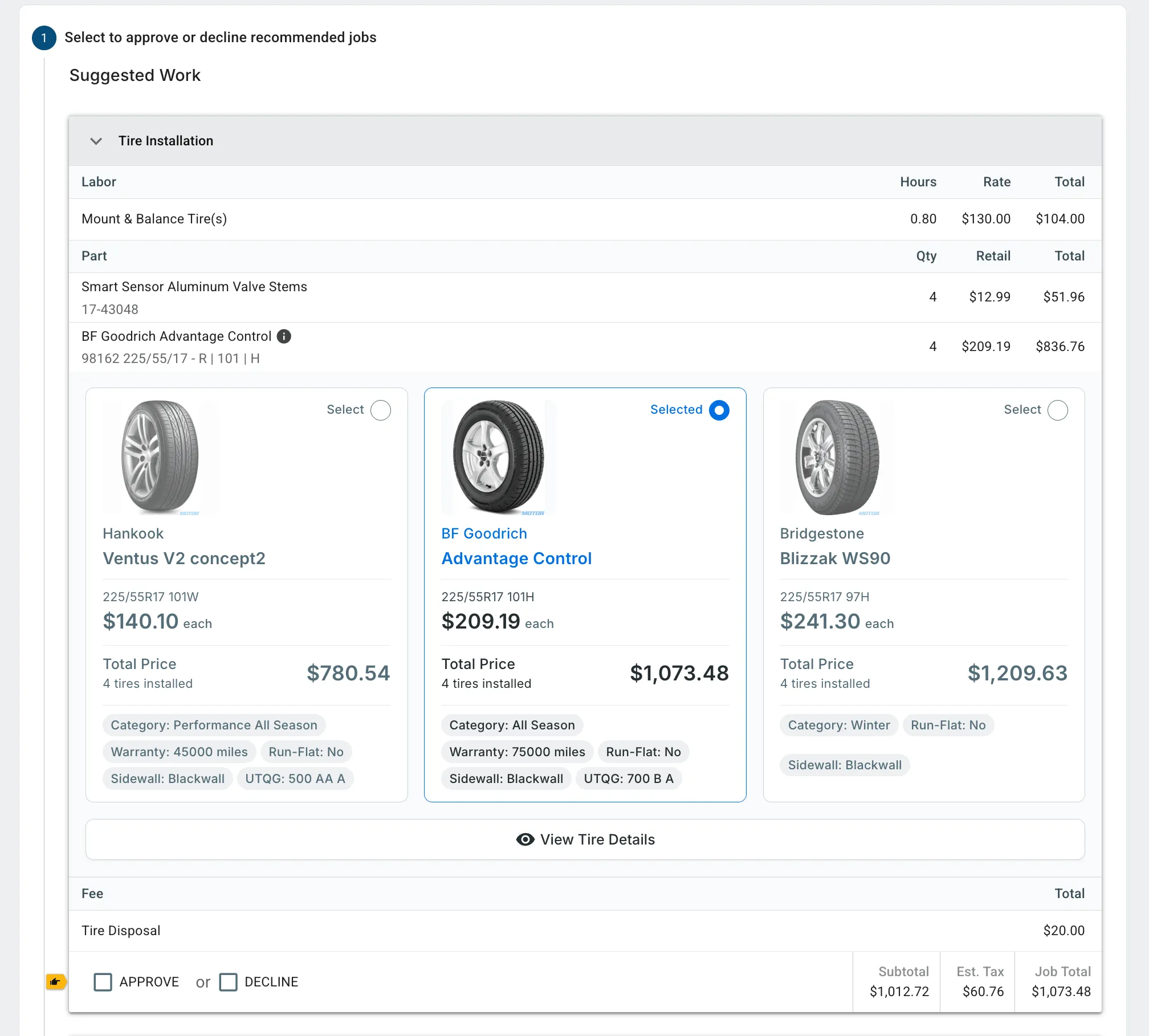
Task: Check the DECLINE checkbox
Action: 229,982
